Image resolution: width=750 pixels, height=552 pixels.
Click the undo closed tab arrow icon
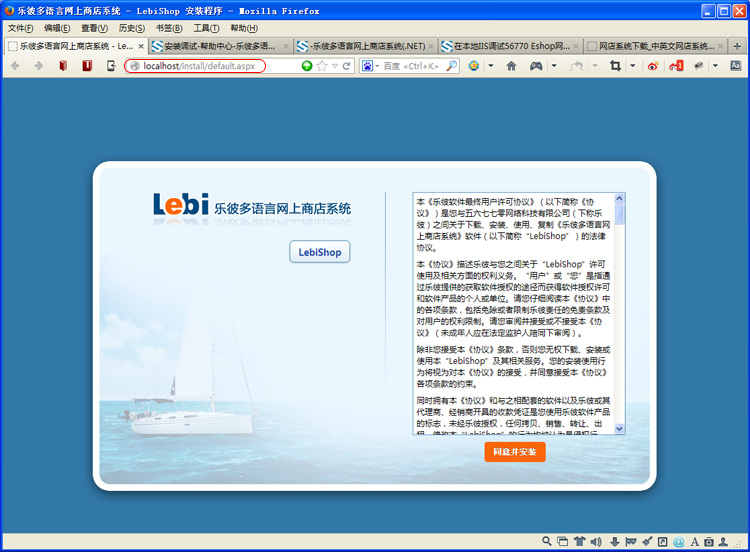[576, 66]
